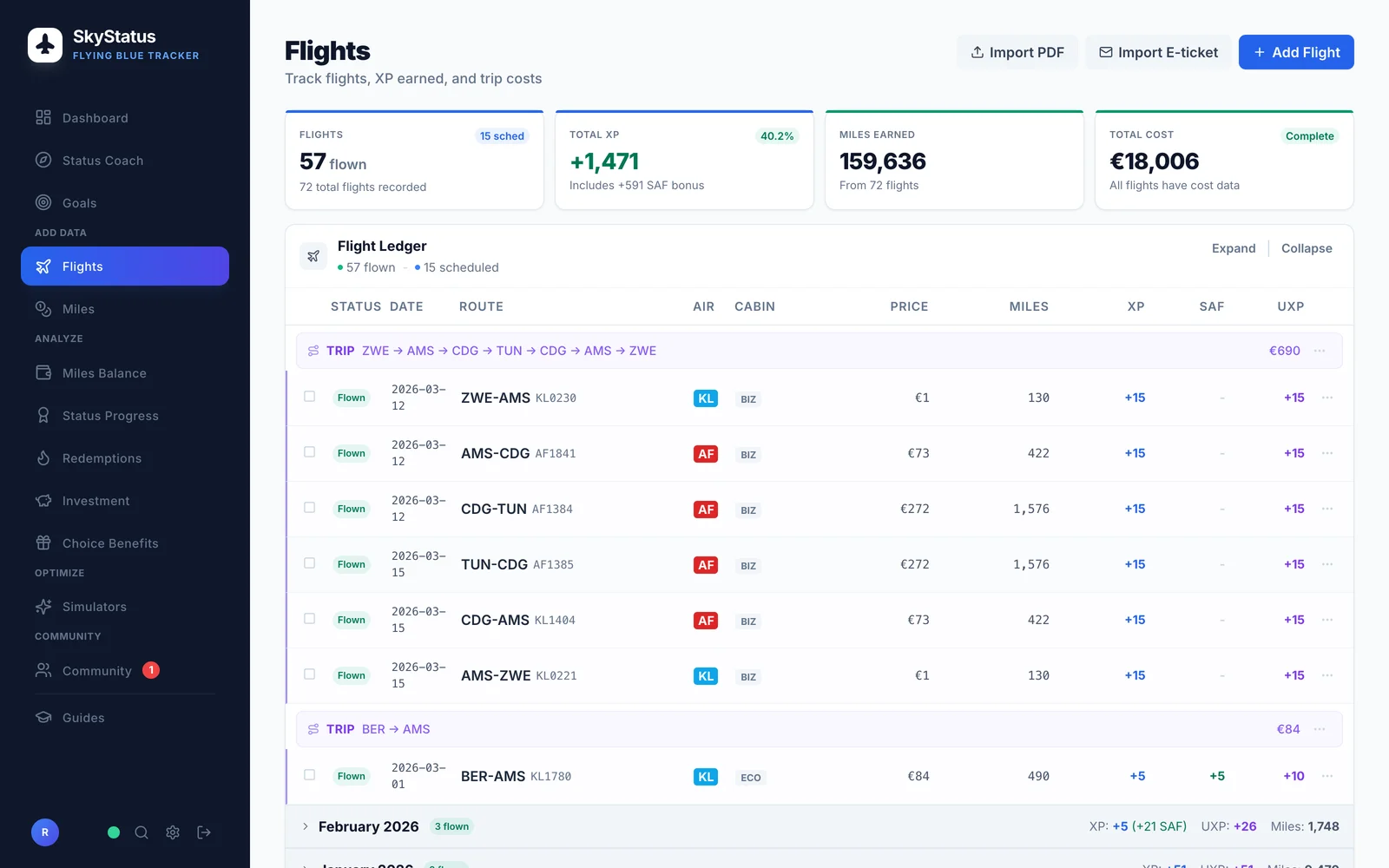The height and width of the screenshot is (868, 1389).
Task: Tick the checkbox for TUN-CDG AF1385
Action: (x=309, y=563)
